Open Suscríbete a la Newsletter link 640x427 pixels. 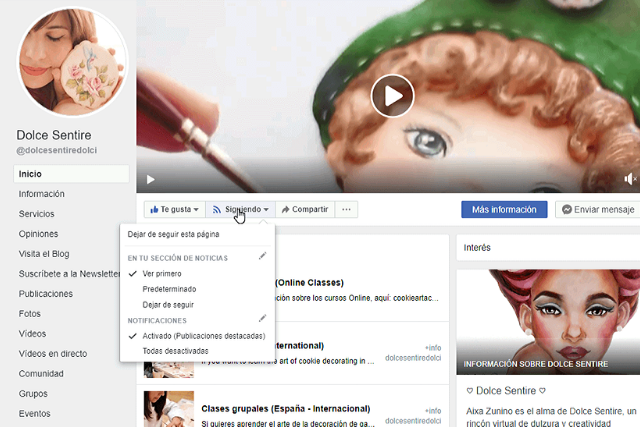(69, 274)
